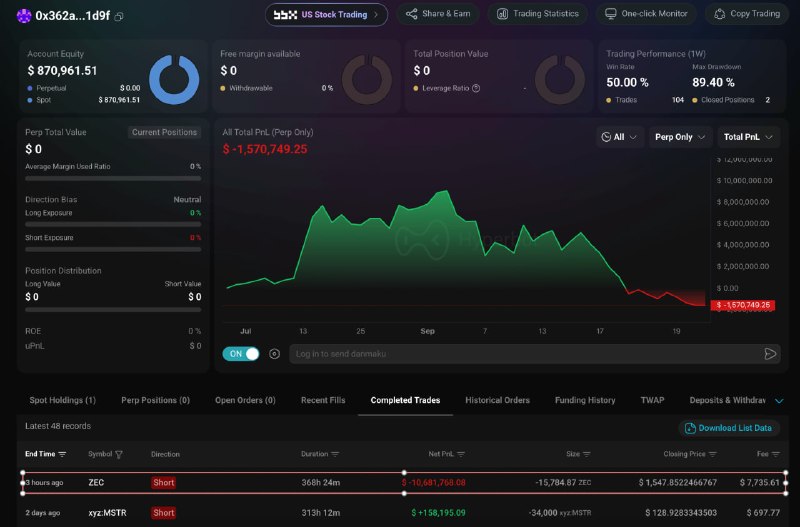Screen dimensions: 800x527
Task: Sort the Duration column
Action: coord(335,454)
